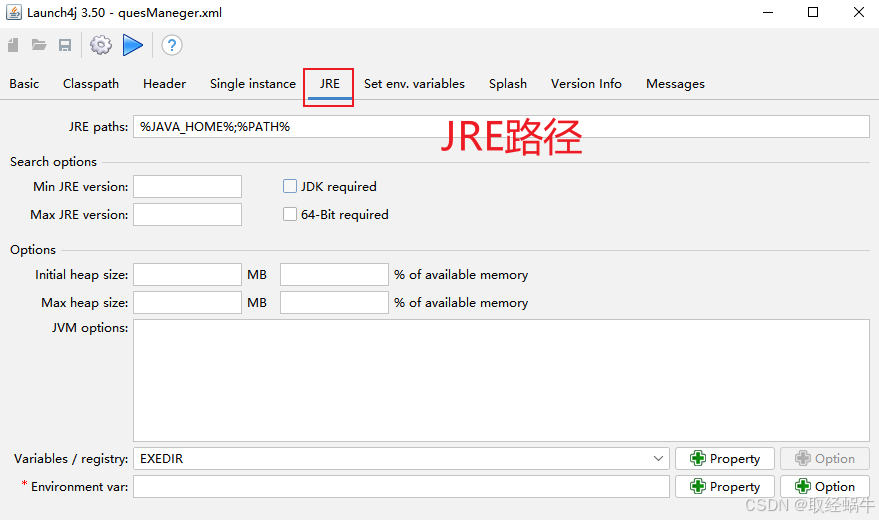The height and width of the screenshot is (520, 879).
Task: Minimize the Launch4j window
Action: point(768,12)
